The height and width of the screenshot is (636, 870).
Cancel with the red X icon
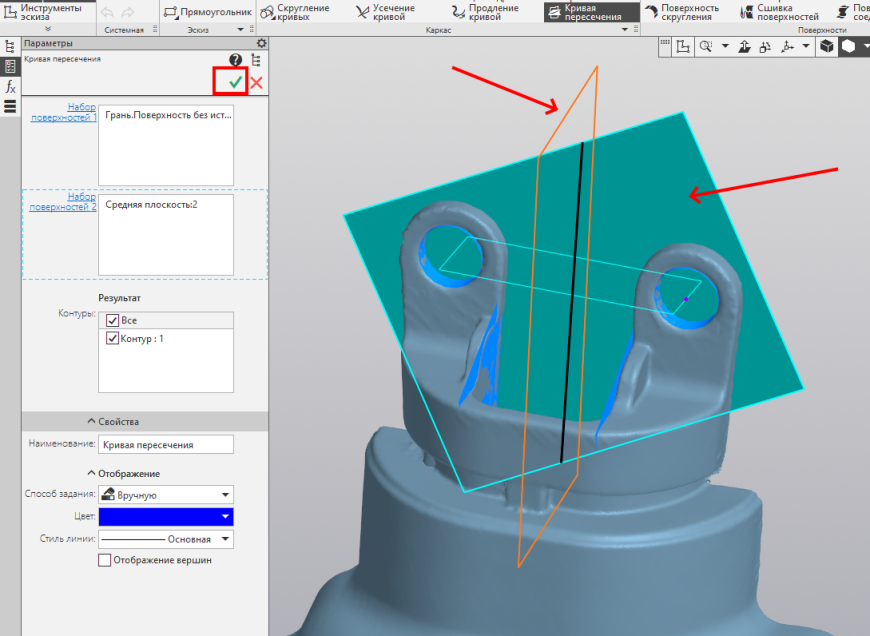tap(256, 83)
